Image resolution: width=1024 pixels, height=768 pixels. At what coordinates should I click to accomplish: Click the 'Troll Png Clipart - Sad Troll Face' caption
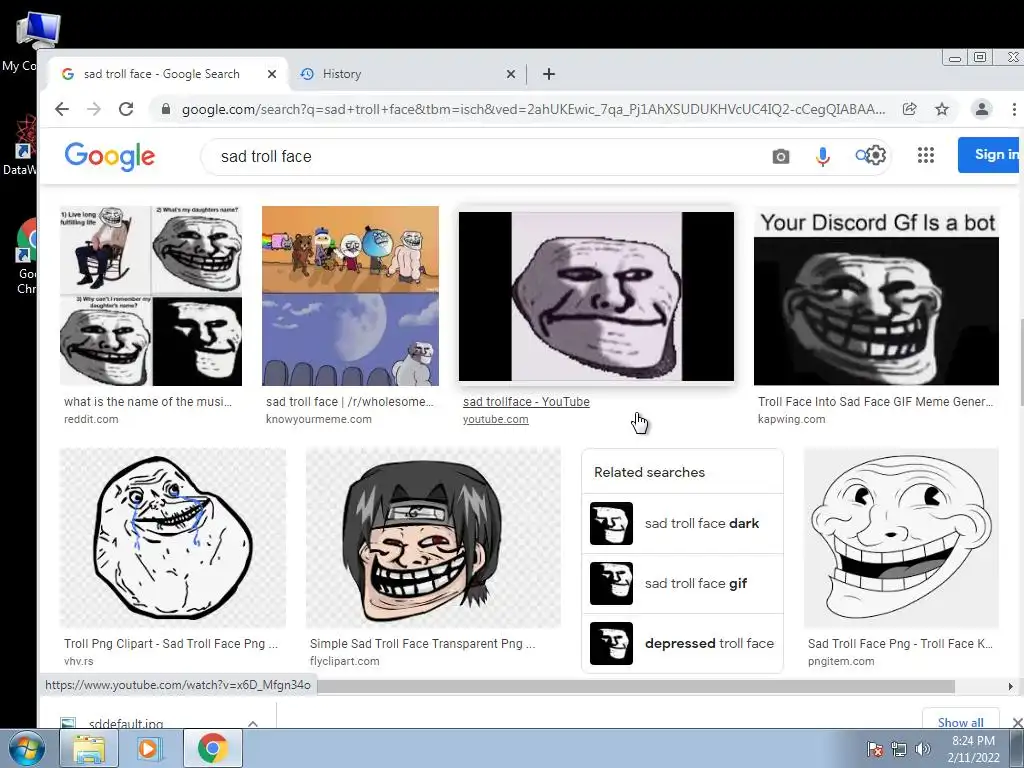(171, 643)
